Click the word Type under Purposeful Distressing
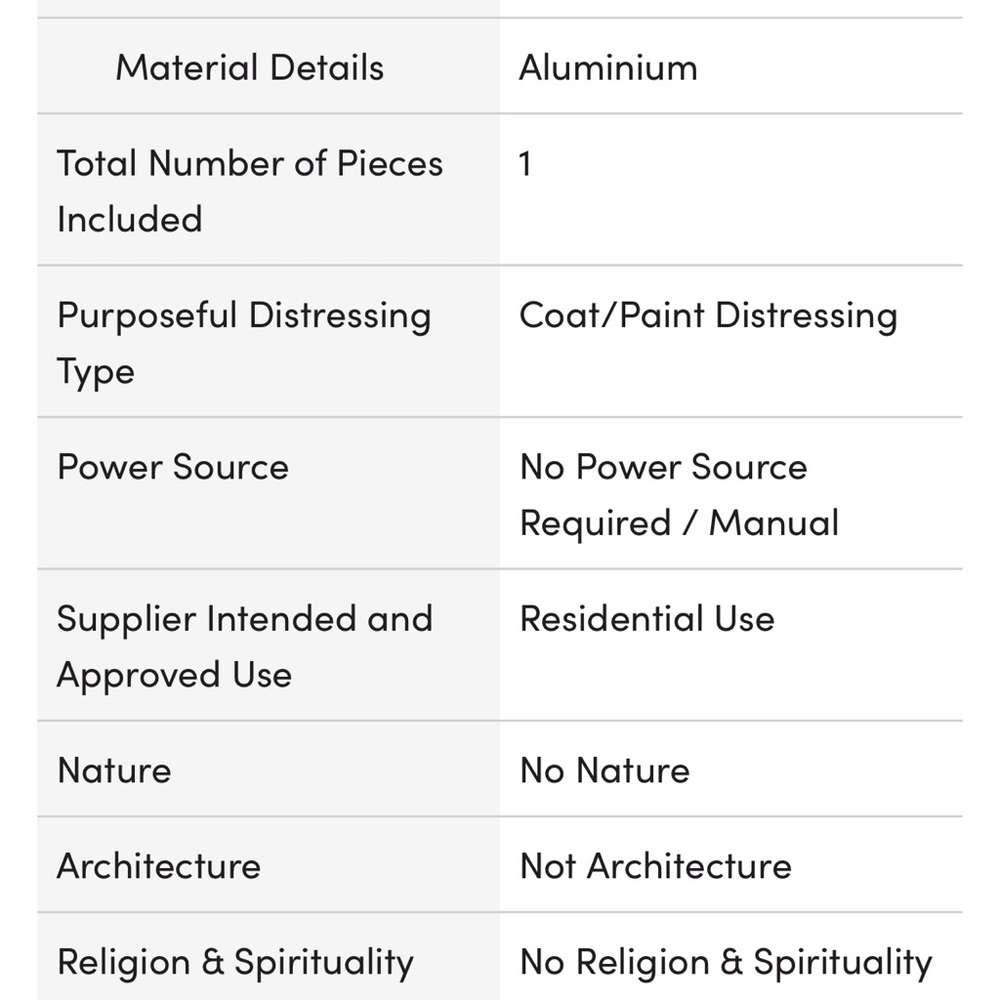1000x1000 pixels. click(96, 372)
